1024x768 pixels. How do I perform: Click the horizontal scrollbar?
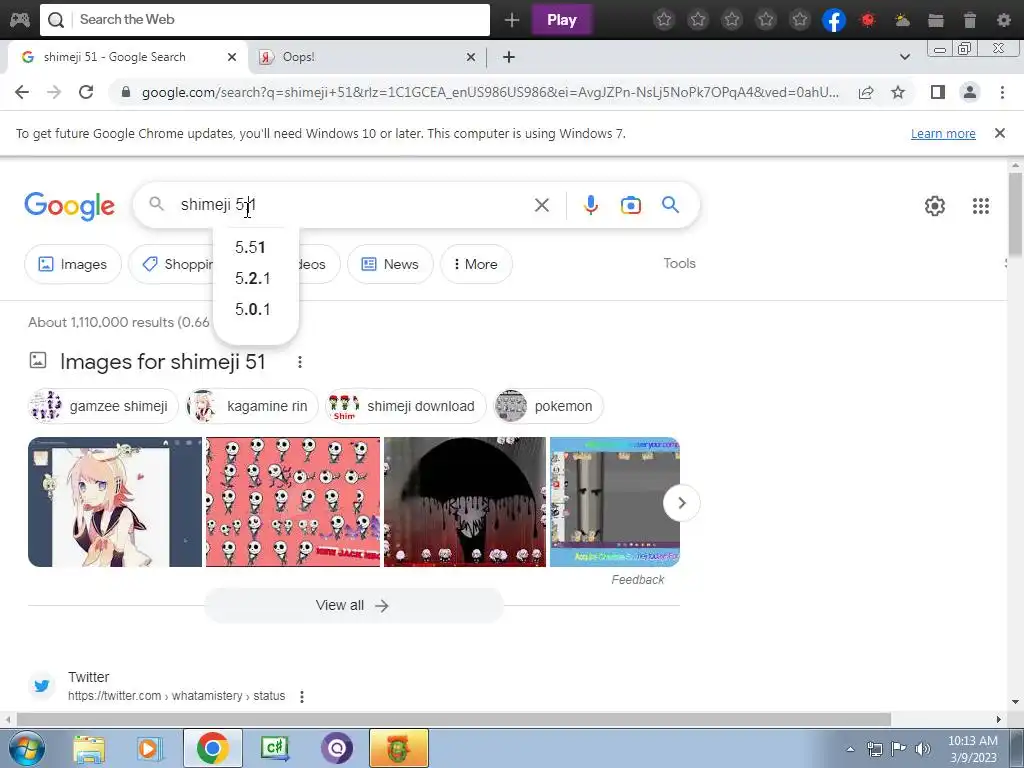pyautogui.click(x=453, y=719)
